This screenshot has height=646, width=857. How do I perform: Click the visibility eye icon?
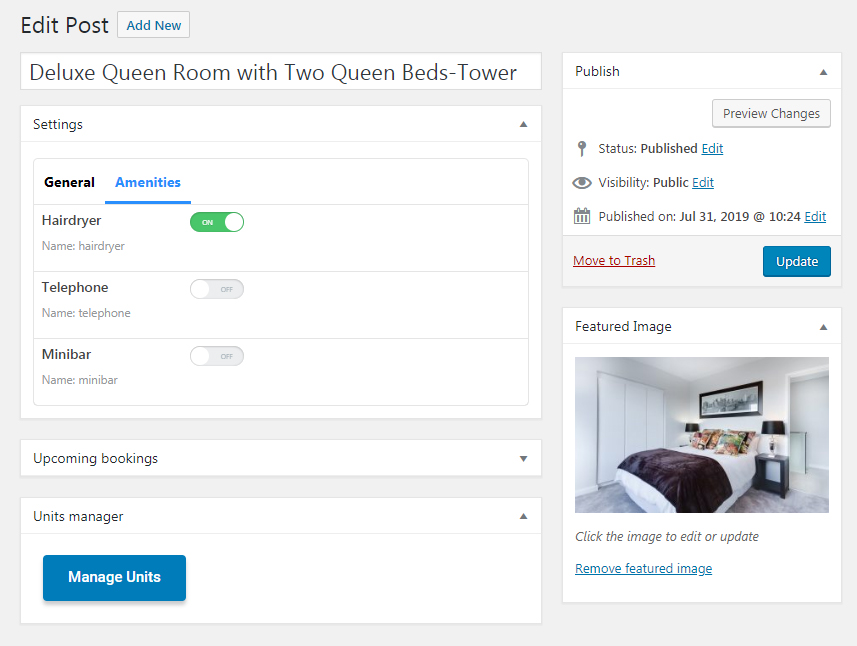(582, 183)
